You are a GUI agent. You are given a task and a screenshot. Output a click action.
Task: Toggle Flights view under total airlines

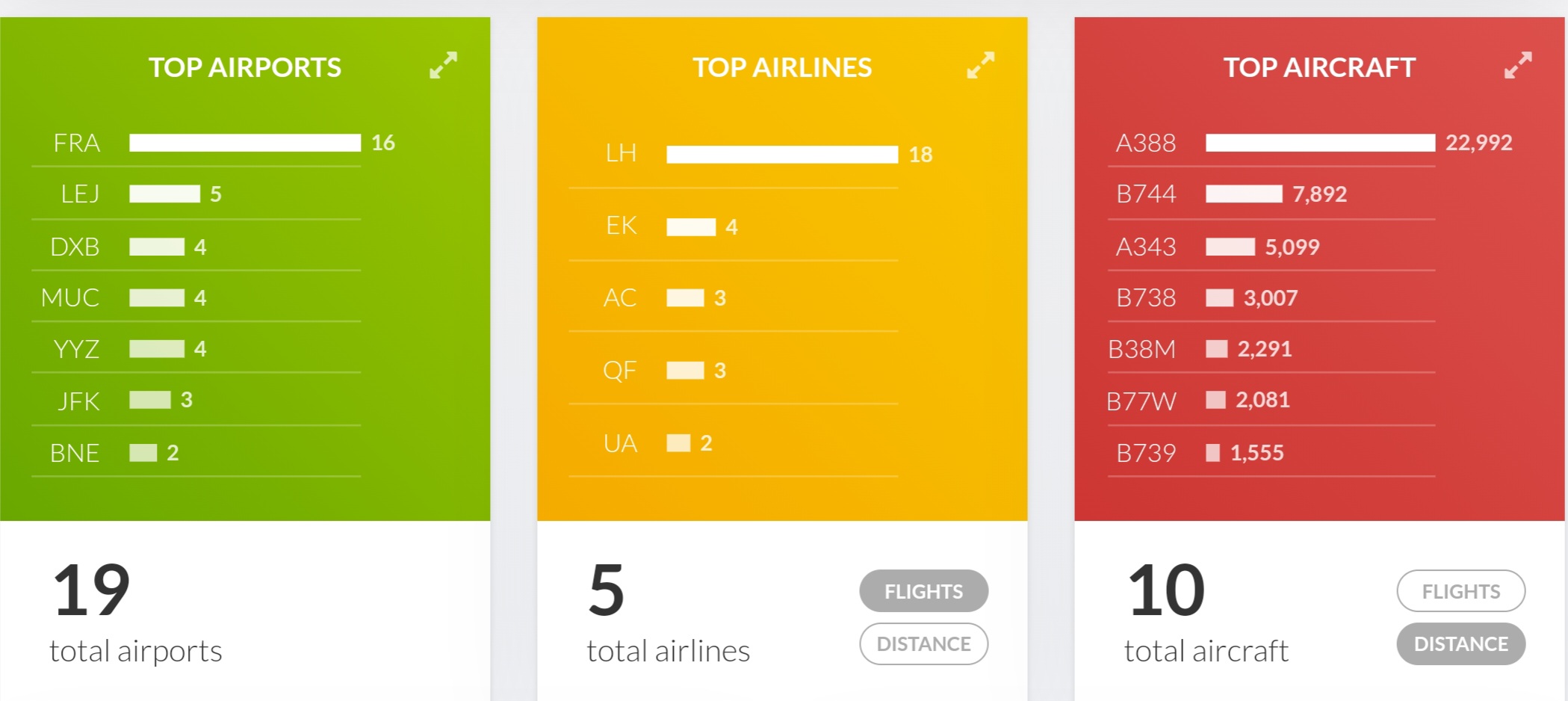click(924, 591)
